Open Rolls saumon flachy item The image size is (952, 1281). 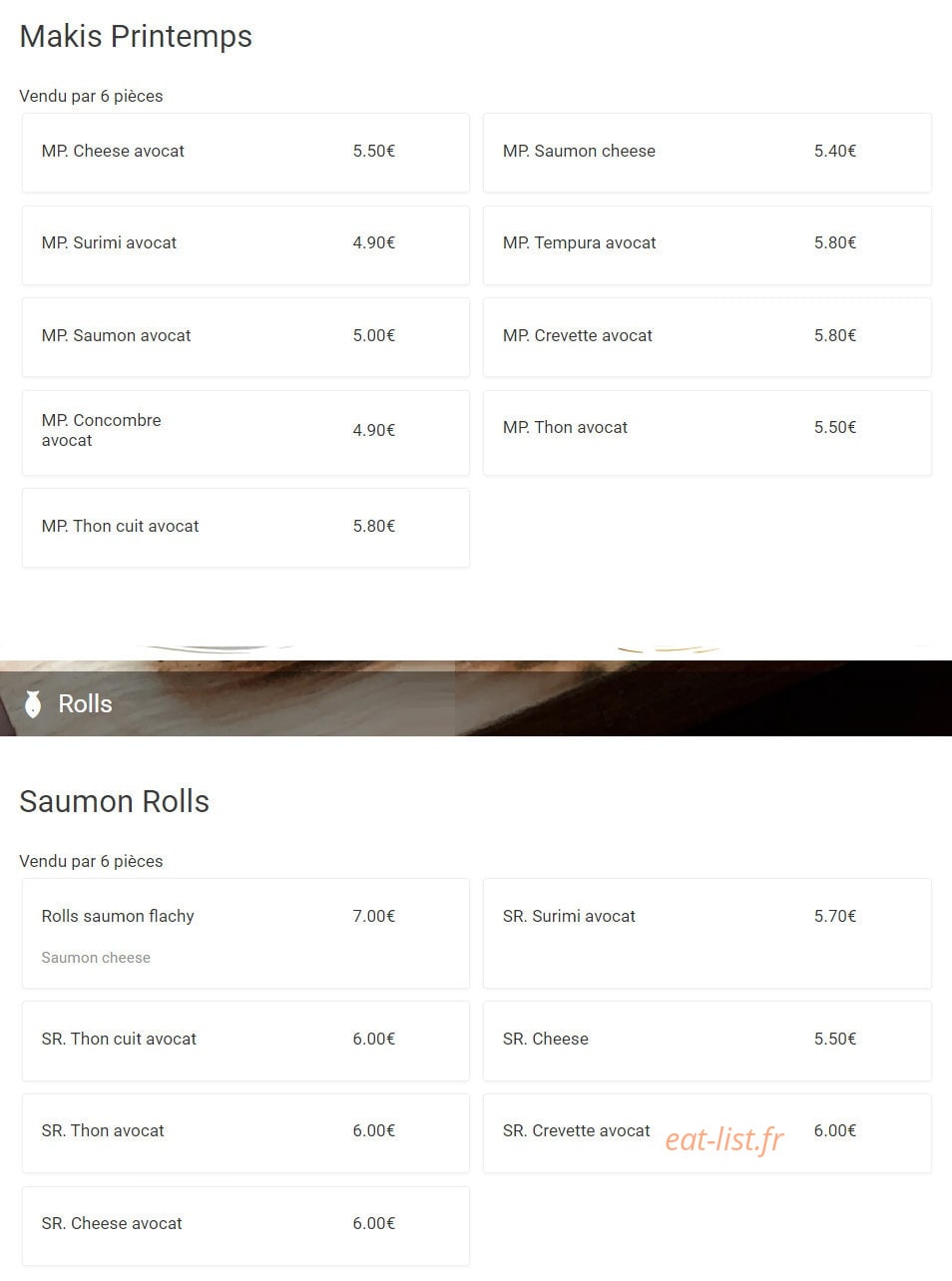point(245,934)
